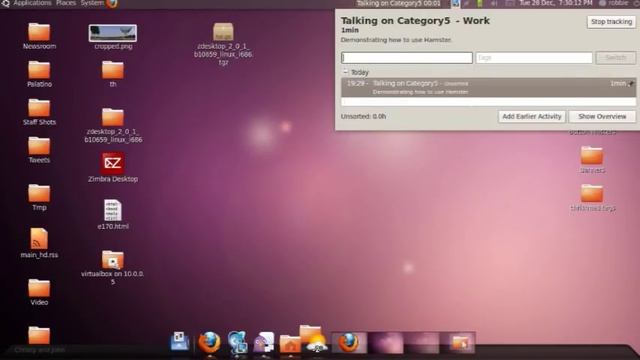Click the Show Overview button
640x360 pixels.
pos(602,116)
